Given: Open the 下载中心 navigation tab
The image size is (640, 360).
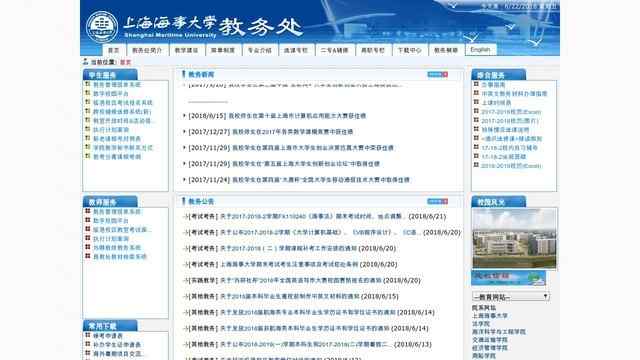Looking at the screenshot, I should pyautogui.click(x=409, y=50).
